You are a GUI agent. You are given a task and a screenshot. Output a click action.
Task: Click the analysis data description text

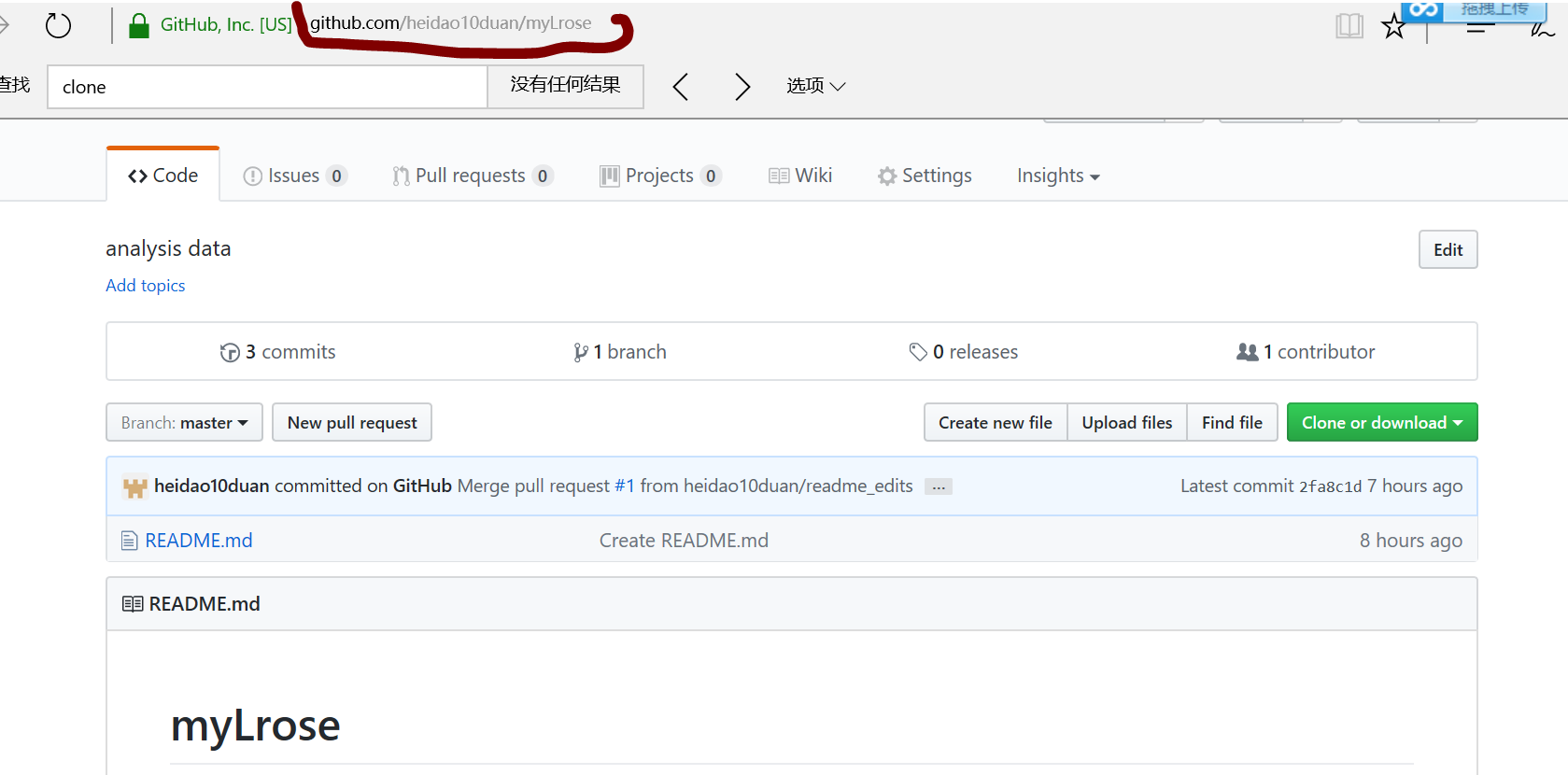(x=168, y=248)
